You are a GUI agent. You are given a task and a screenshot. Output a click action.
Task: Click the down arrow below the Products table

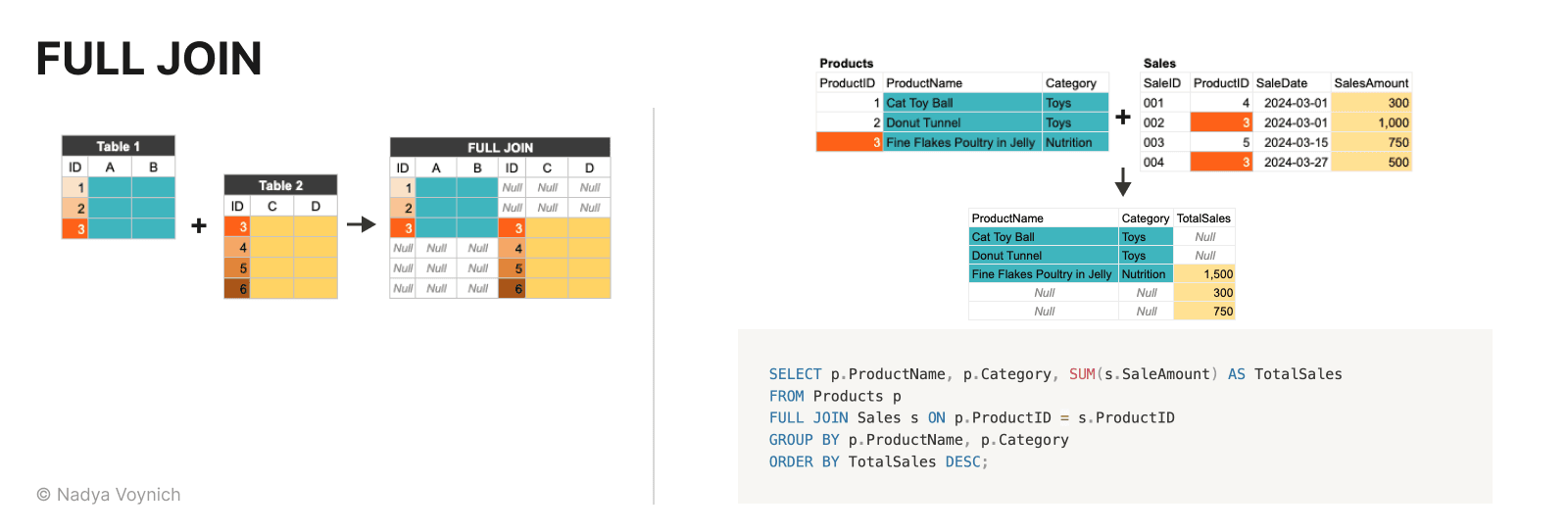click(x=1123, y=182)
